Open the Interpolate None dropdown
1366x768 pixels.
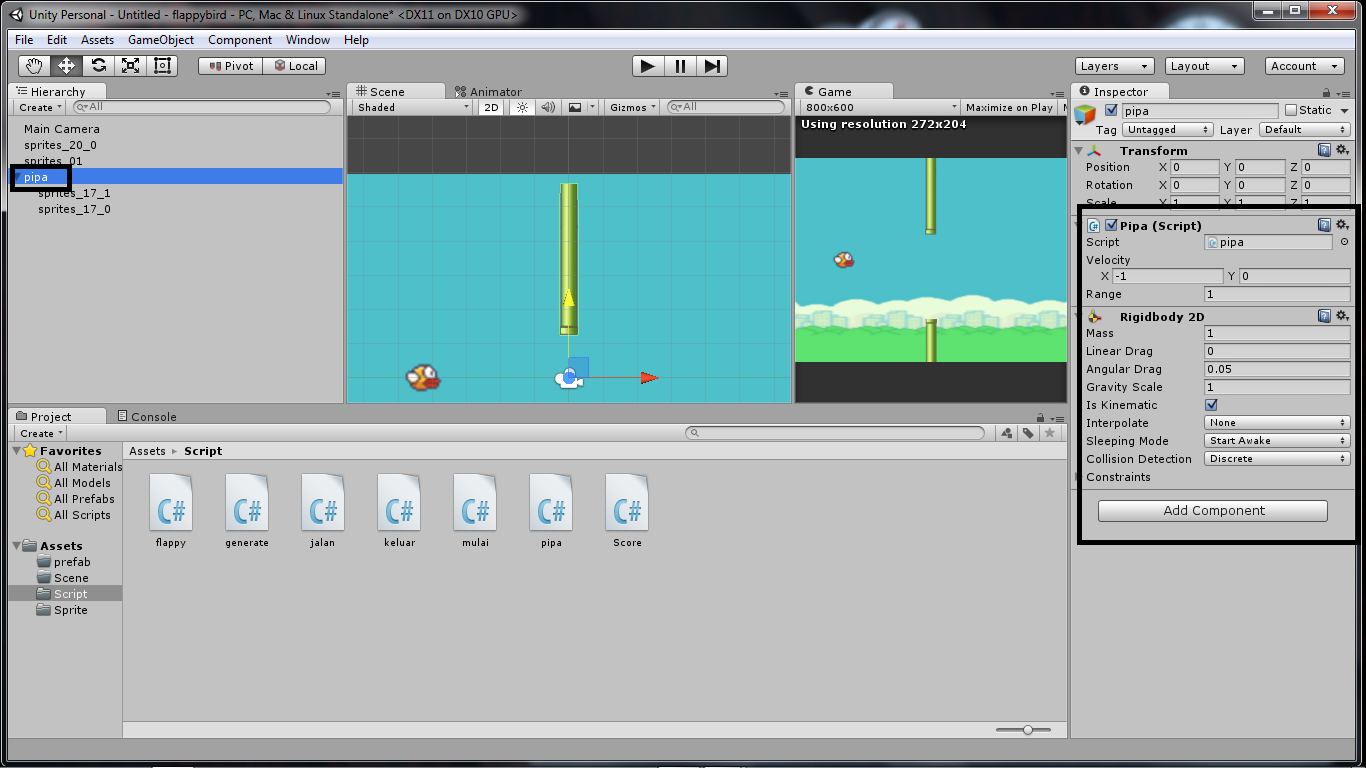coord(1277,423)
